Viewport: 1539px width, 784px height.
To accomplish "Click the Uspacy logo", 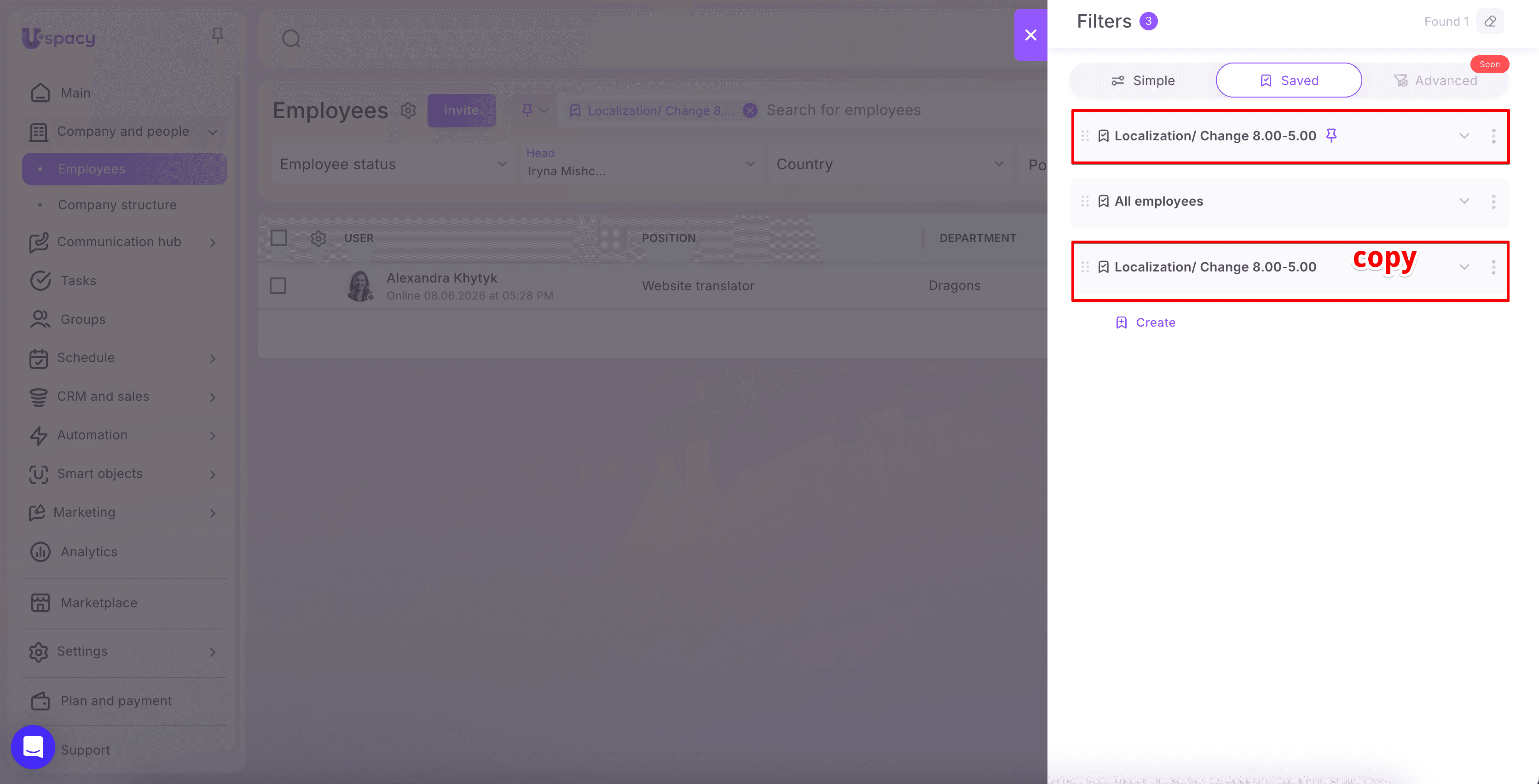I will coord(58,38).
